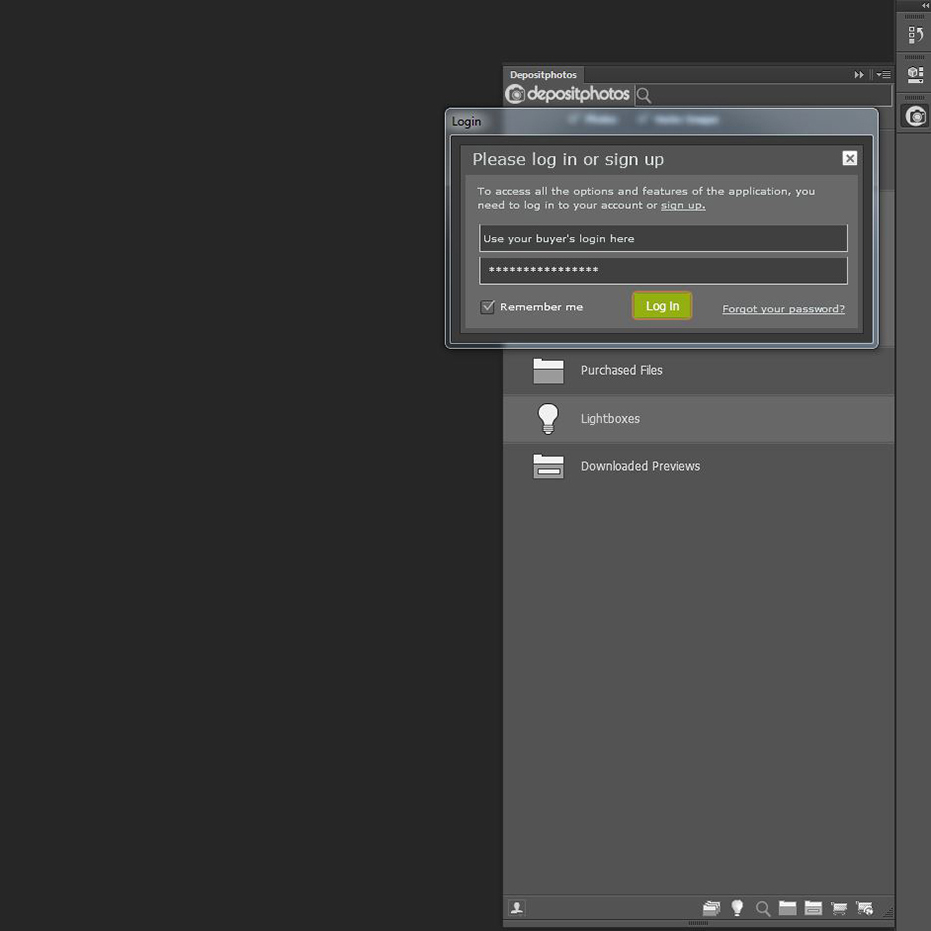Screen dimensions: 931x931
Task: Click the lightbulb icon in bottom bar
Action: [x=737, y=907]
